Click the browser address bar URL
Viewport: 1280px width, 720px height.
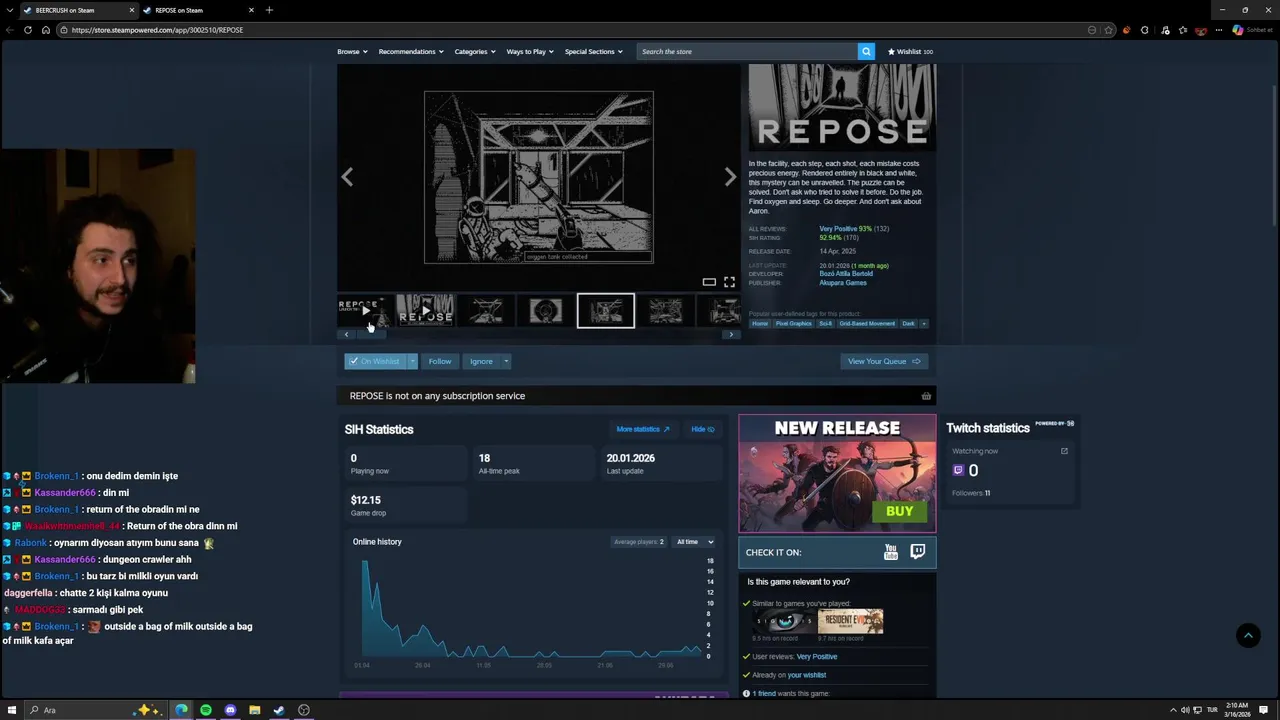coord(157,30)
